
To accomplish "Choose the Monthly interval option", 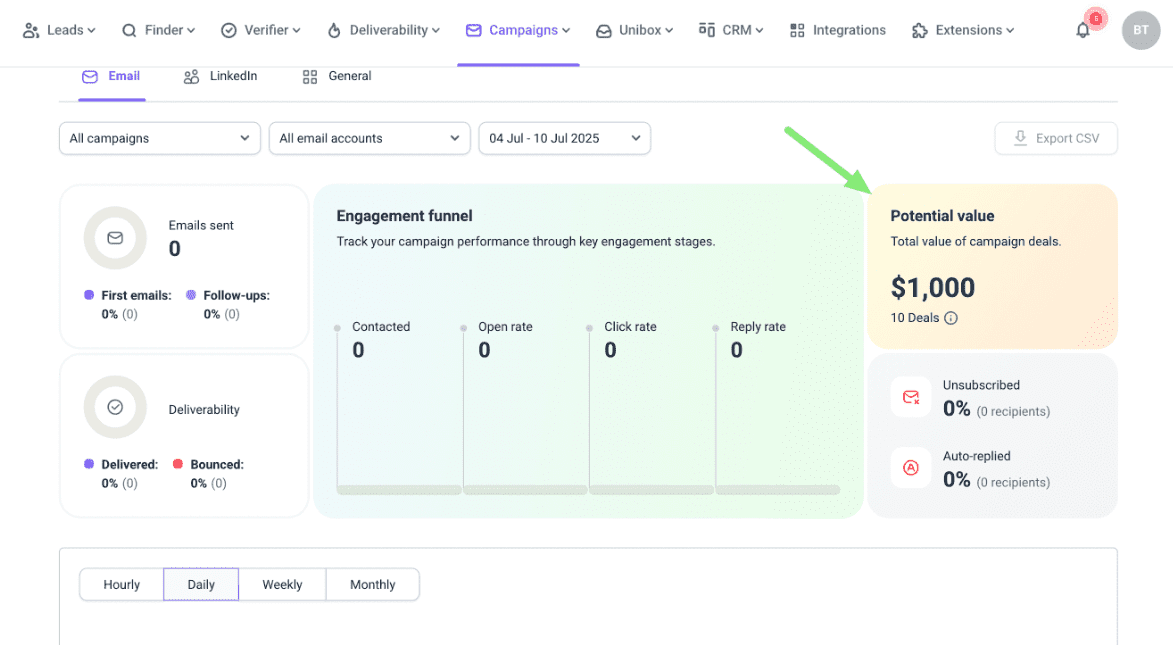I will click(x=372, y=585).
